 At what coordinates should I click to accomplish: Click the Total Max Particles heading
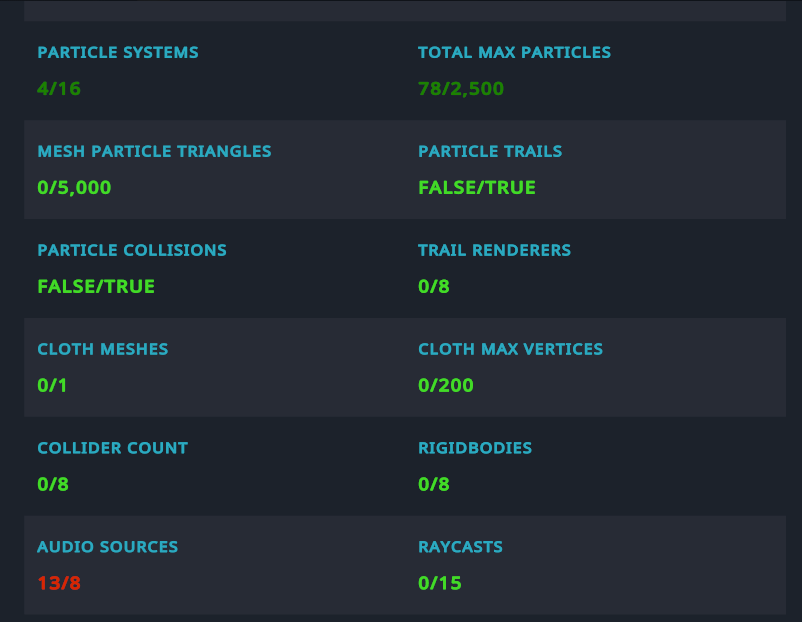[x=514, y=52]
